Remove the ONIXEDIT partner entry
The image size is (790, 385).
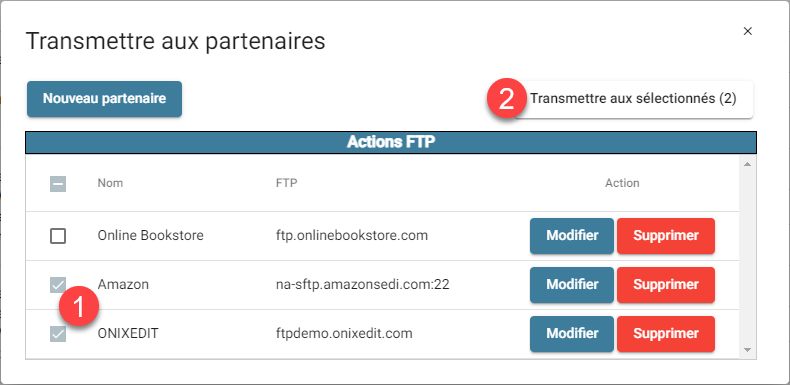pos(666,334)
